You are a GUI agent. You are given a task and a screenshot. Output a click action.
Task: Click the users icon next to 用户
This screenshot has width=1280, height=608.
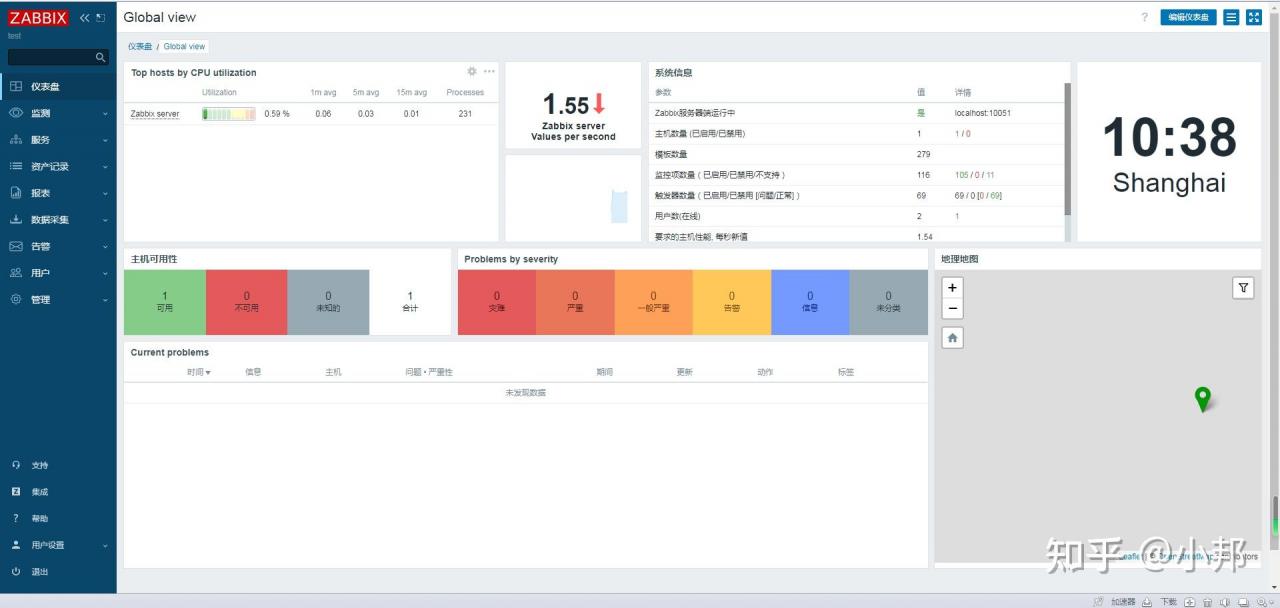coord(16,273)
